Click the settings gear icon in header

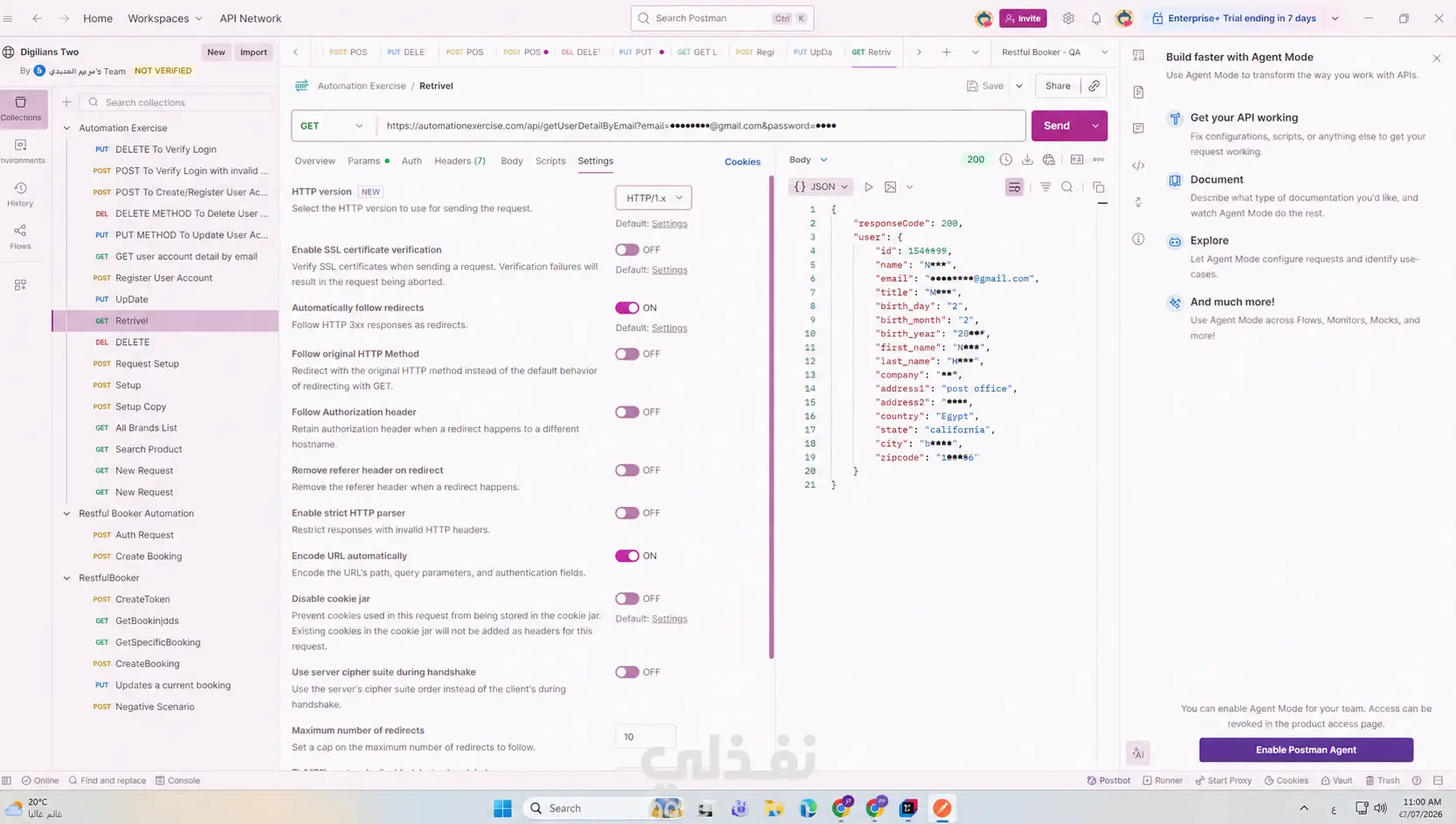pos(1068,18)
